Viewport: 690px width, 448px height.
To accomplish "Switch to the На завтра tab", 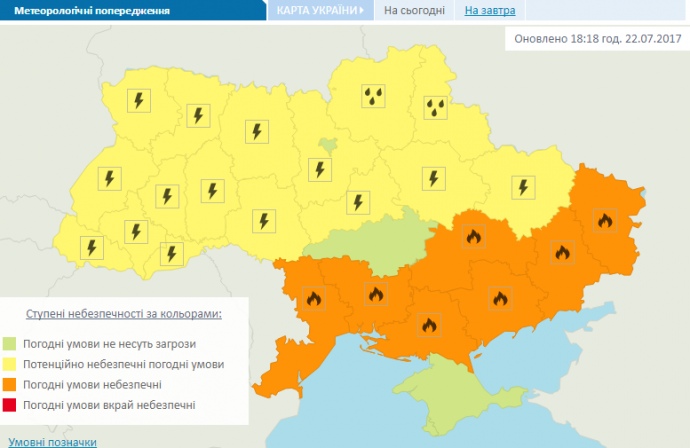I will (490, 11).
